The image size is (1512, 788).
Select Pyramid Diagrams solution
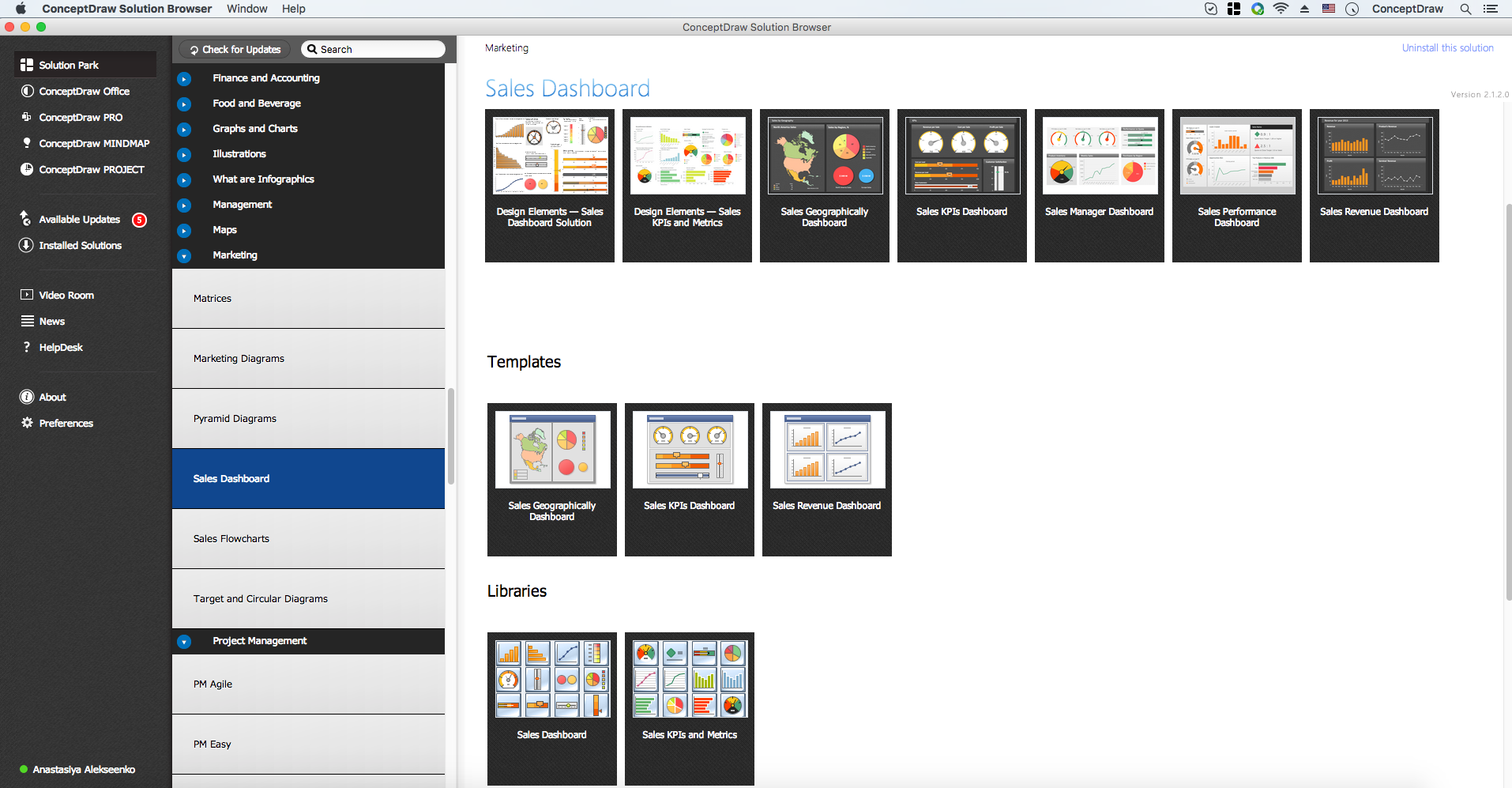tap(308, 419)
